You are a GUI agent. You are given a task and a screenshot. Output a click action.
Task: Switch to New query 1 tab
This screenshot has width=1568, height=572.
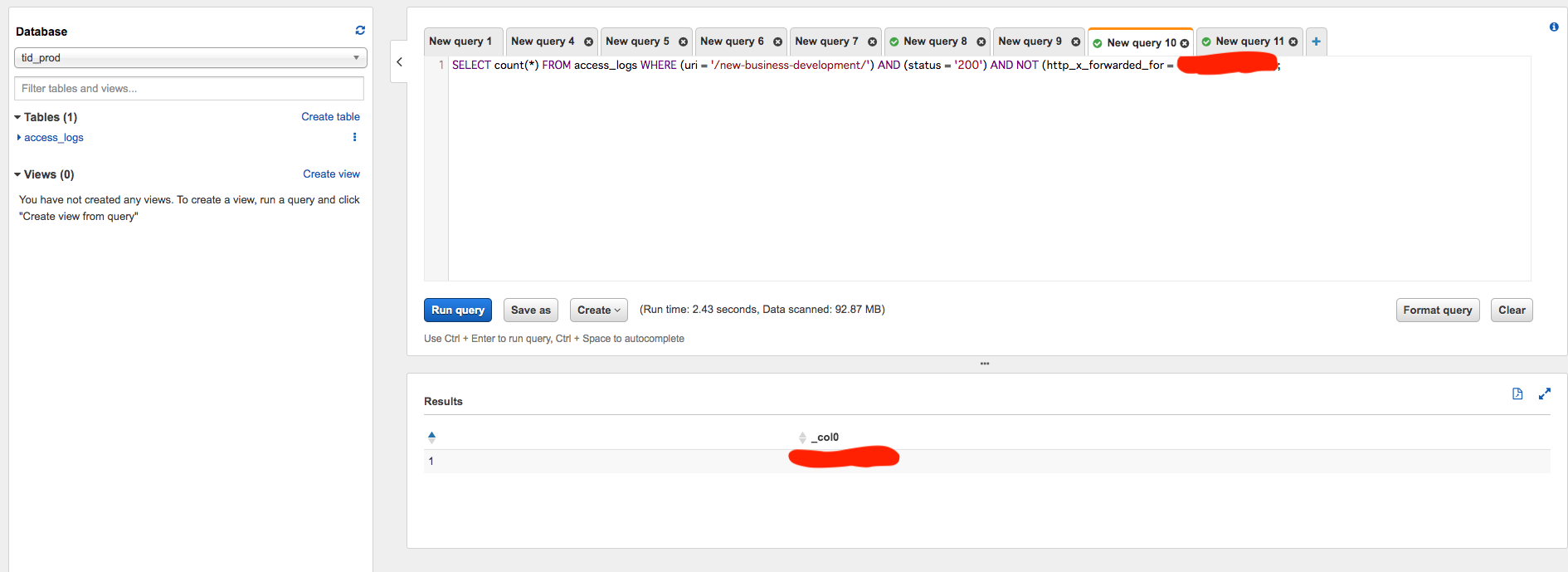(460, 42)
